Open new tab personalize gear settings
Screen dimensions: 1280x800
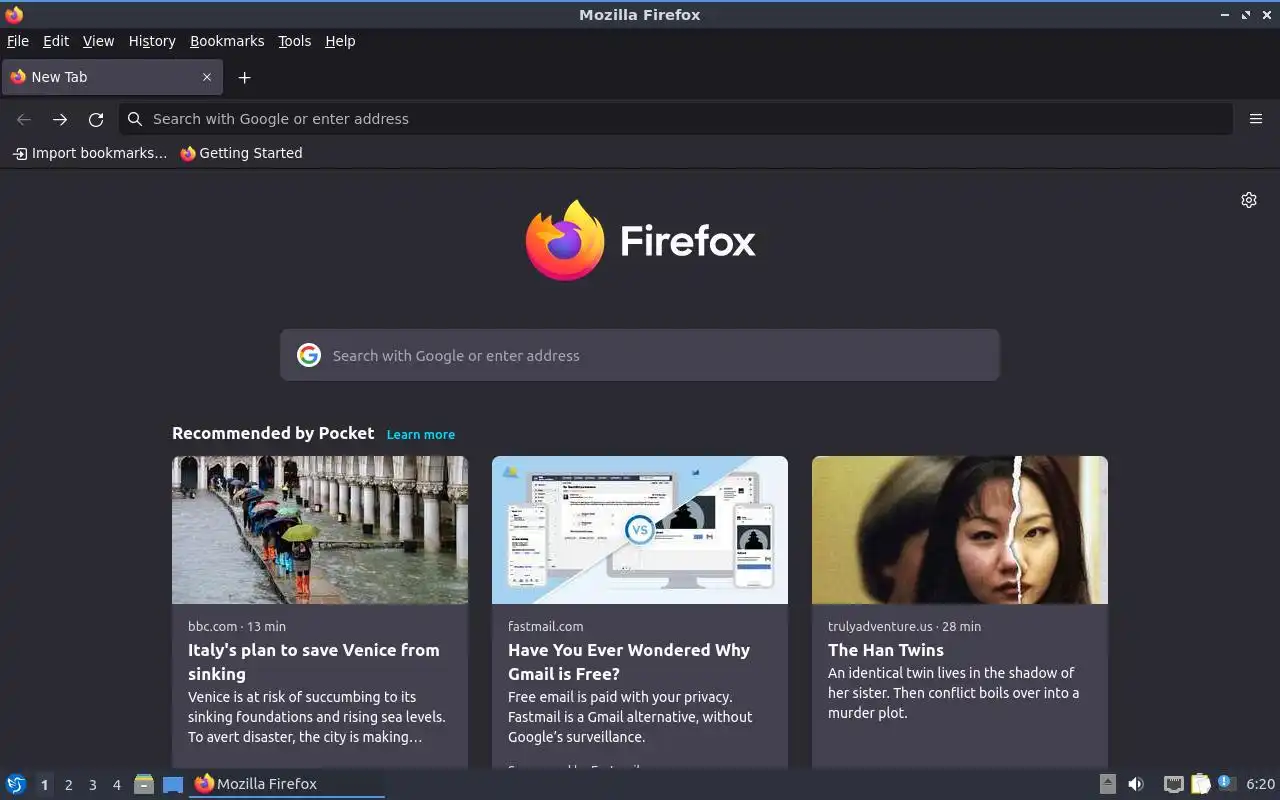pyautogui.click(x=1249, y=200)
